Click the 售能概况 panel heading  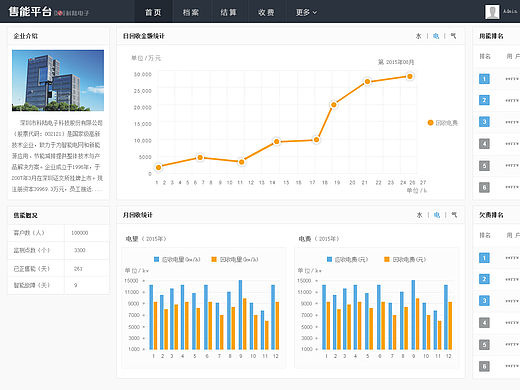coord(26,215)
